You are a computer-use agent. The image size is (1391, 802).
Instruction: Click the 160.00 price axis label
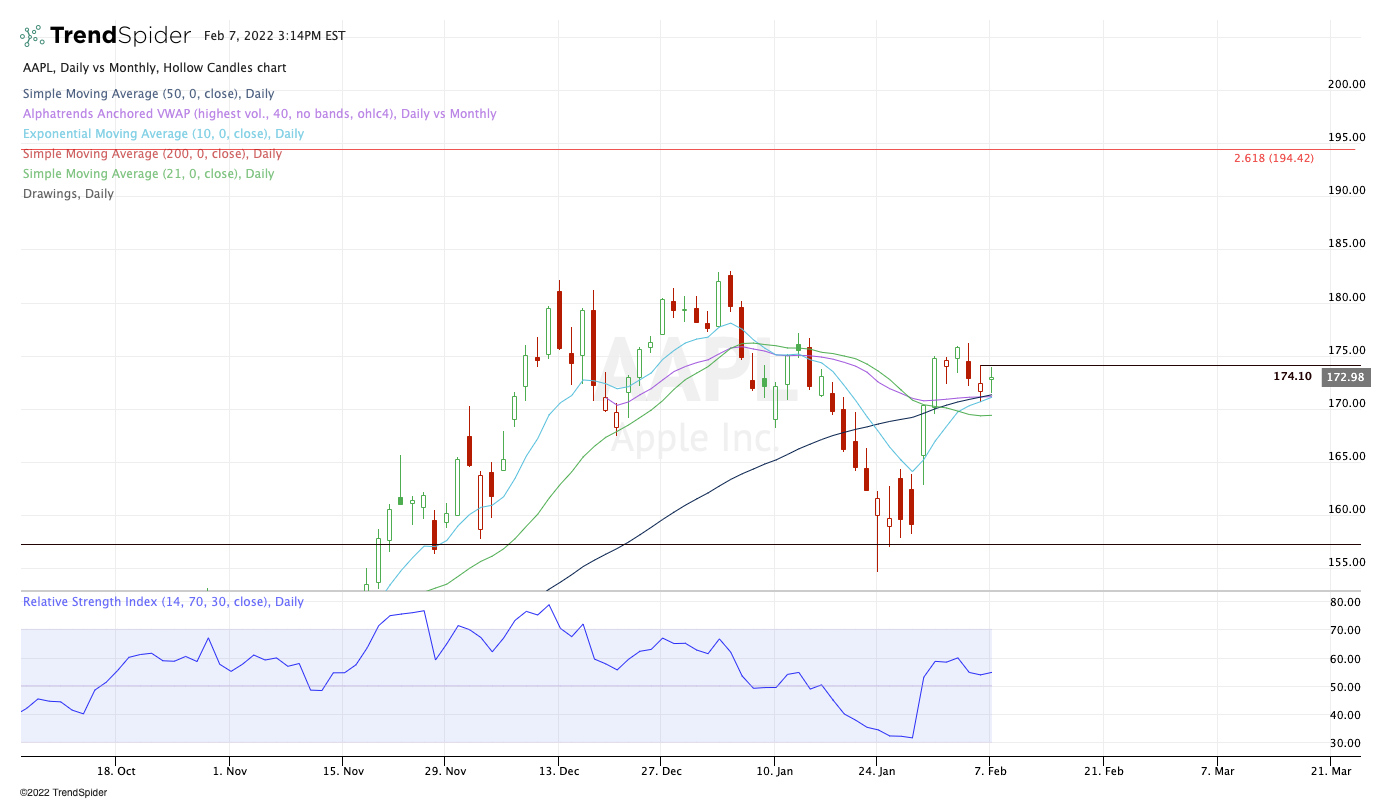tap(1346, 509)
